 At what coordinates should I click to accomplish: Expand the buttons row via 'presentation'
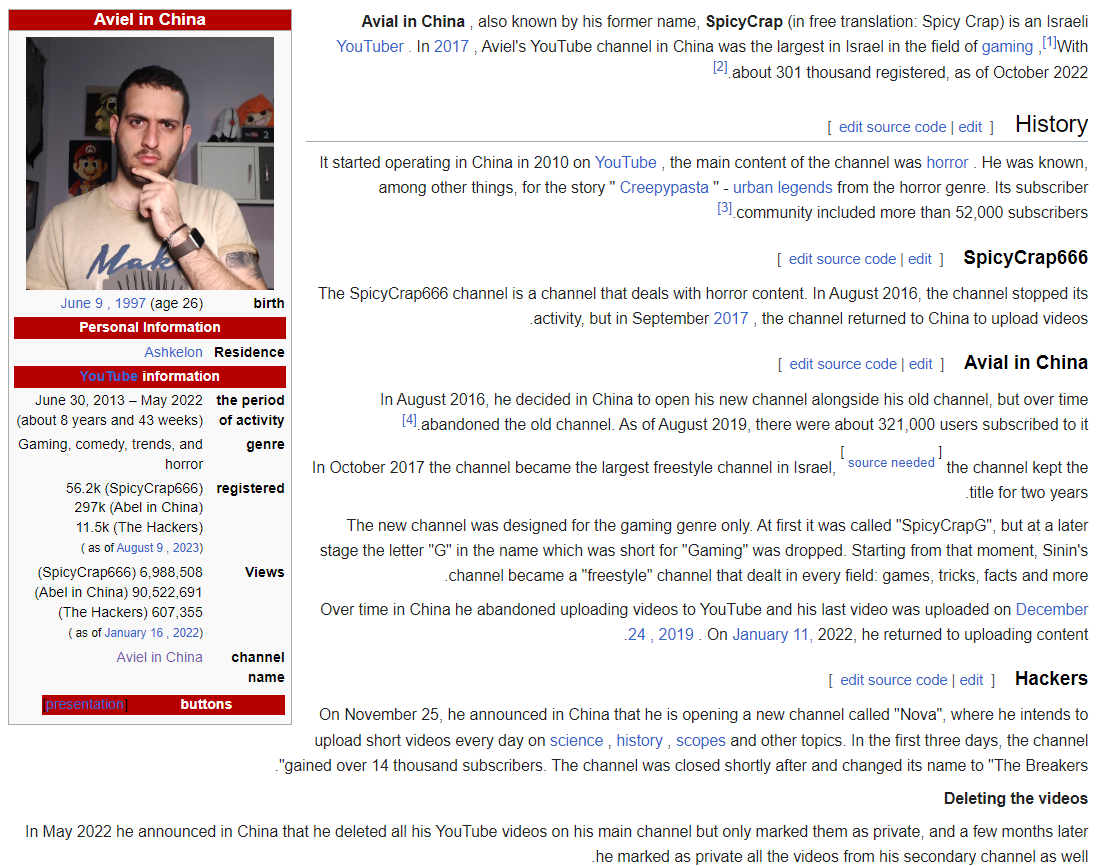click(x=85, y=705)
